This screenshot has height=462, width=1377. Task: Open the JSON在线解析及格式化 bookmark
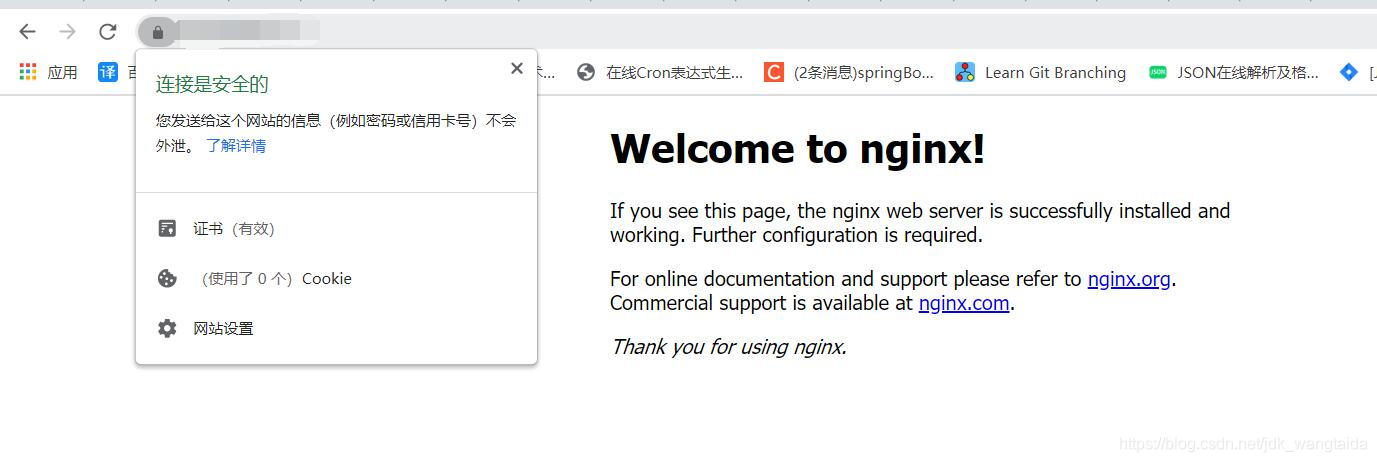(1233, 72)
